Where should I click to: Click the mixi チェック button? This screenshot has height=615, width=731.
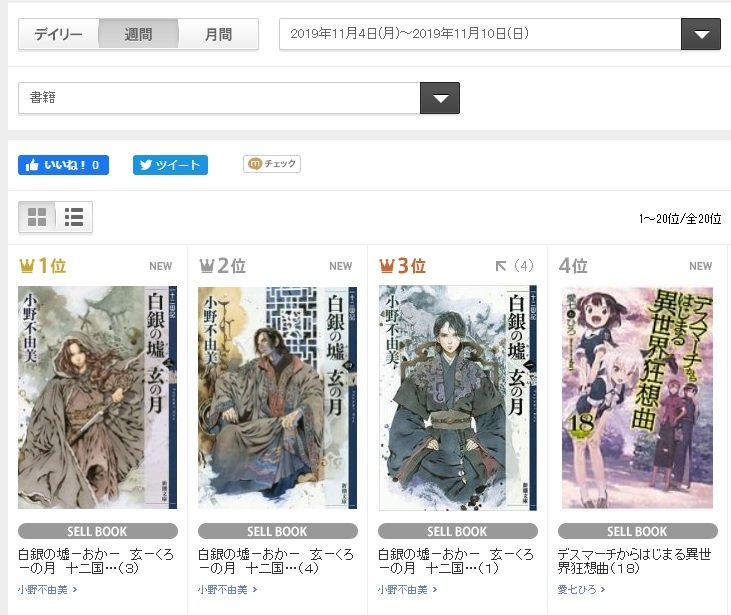coord(272,164)
